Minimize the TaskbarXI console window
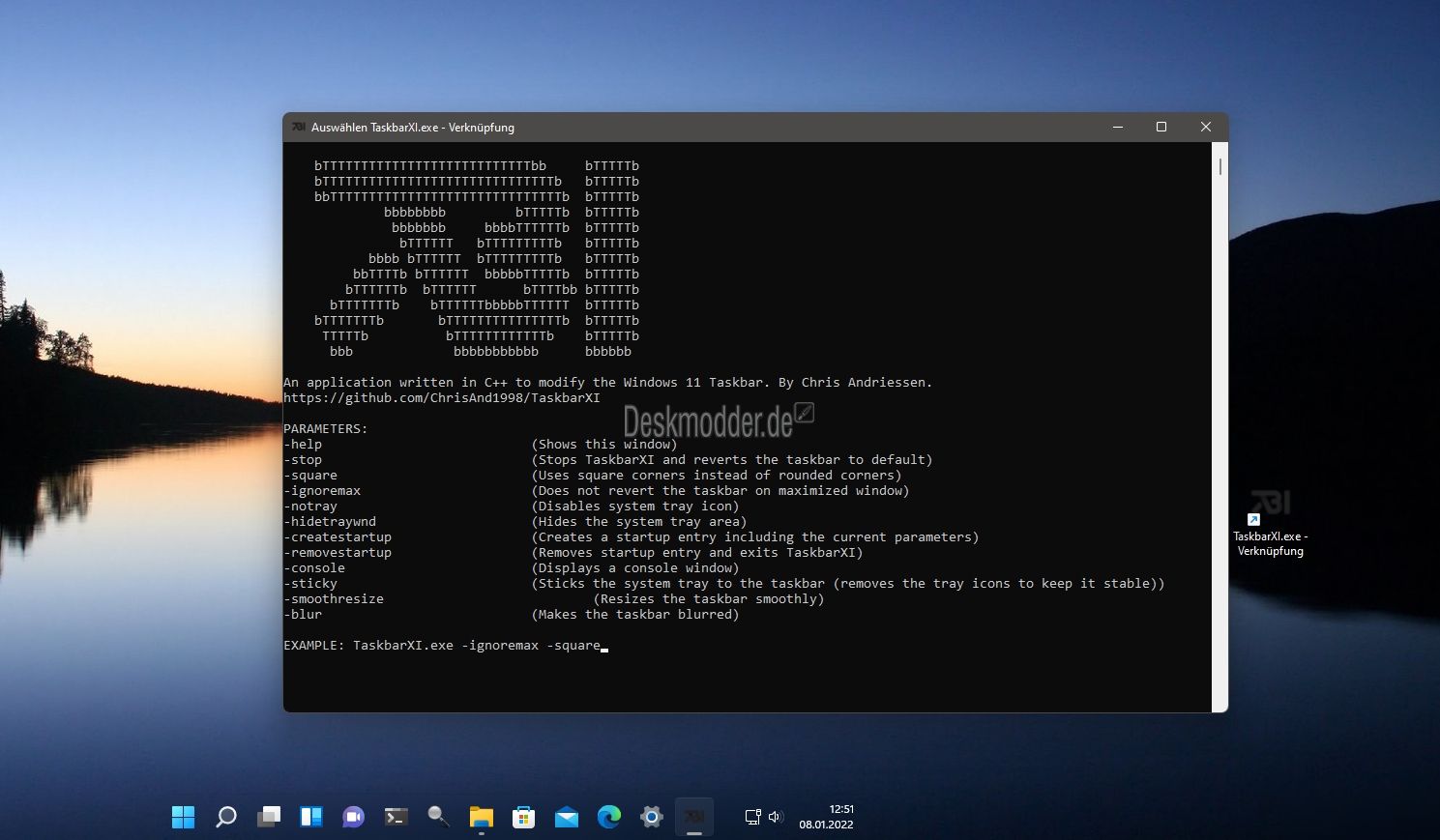Screen dimensions: 1440x840 [1118, 127]
